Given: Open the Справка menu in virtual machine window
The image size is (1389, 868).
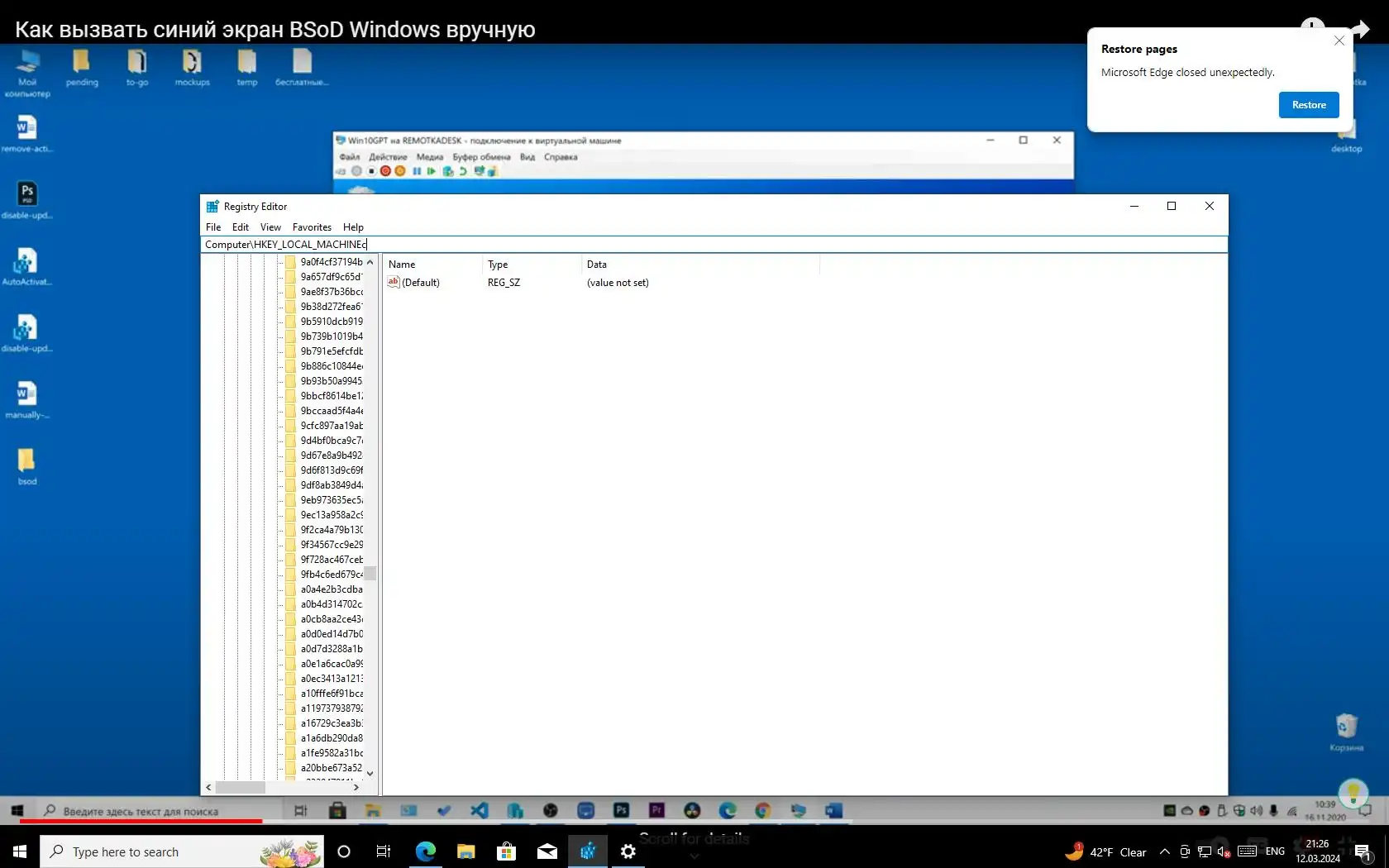Looking at the screenshot, I should point(561,157).
